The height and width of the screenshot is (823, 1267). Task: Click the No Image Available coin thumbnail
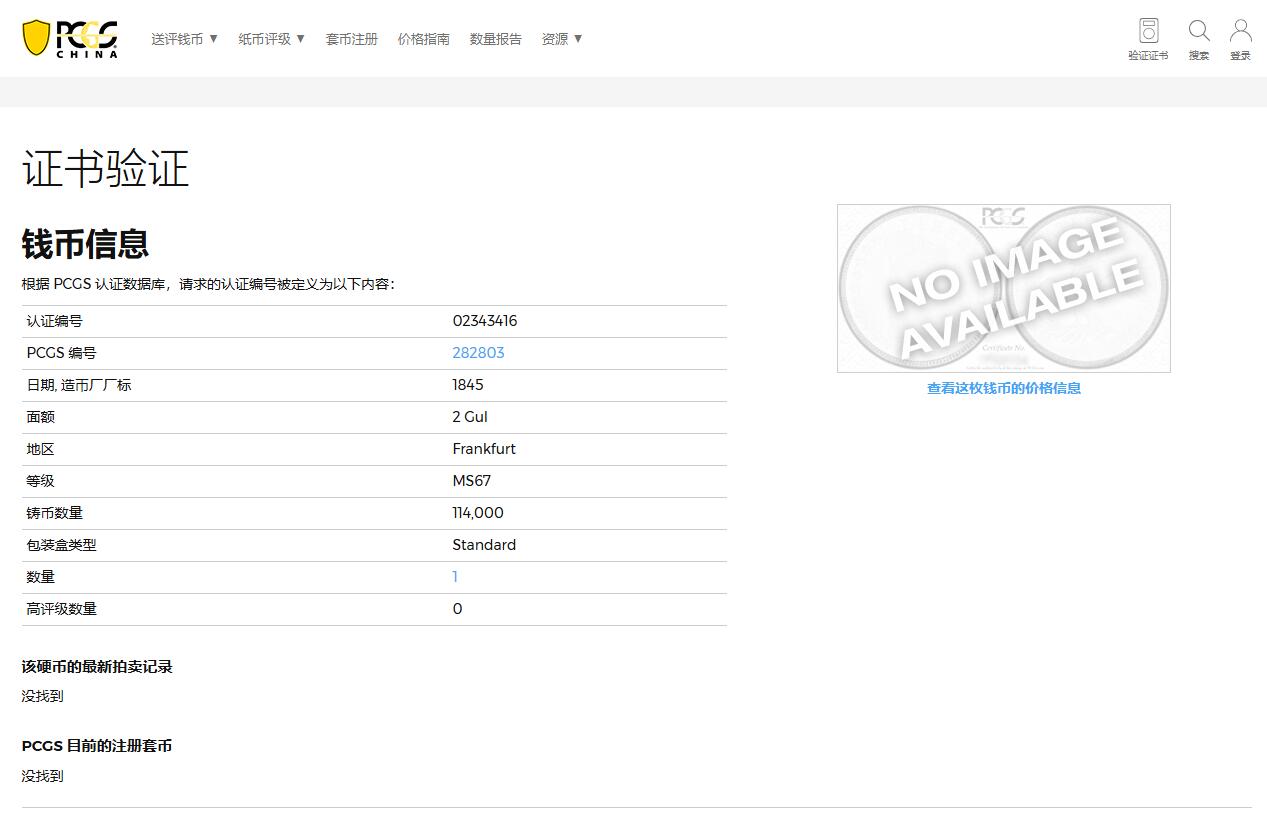click(1004, 288)
